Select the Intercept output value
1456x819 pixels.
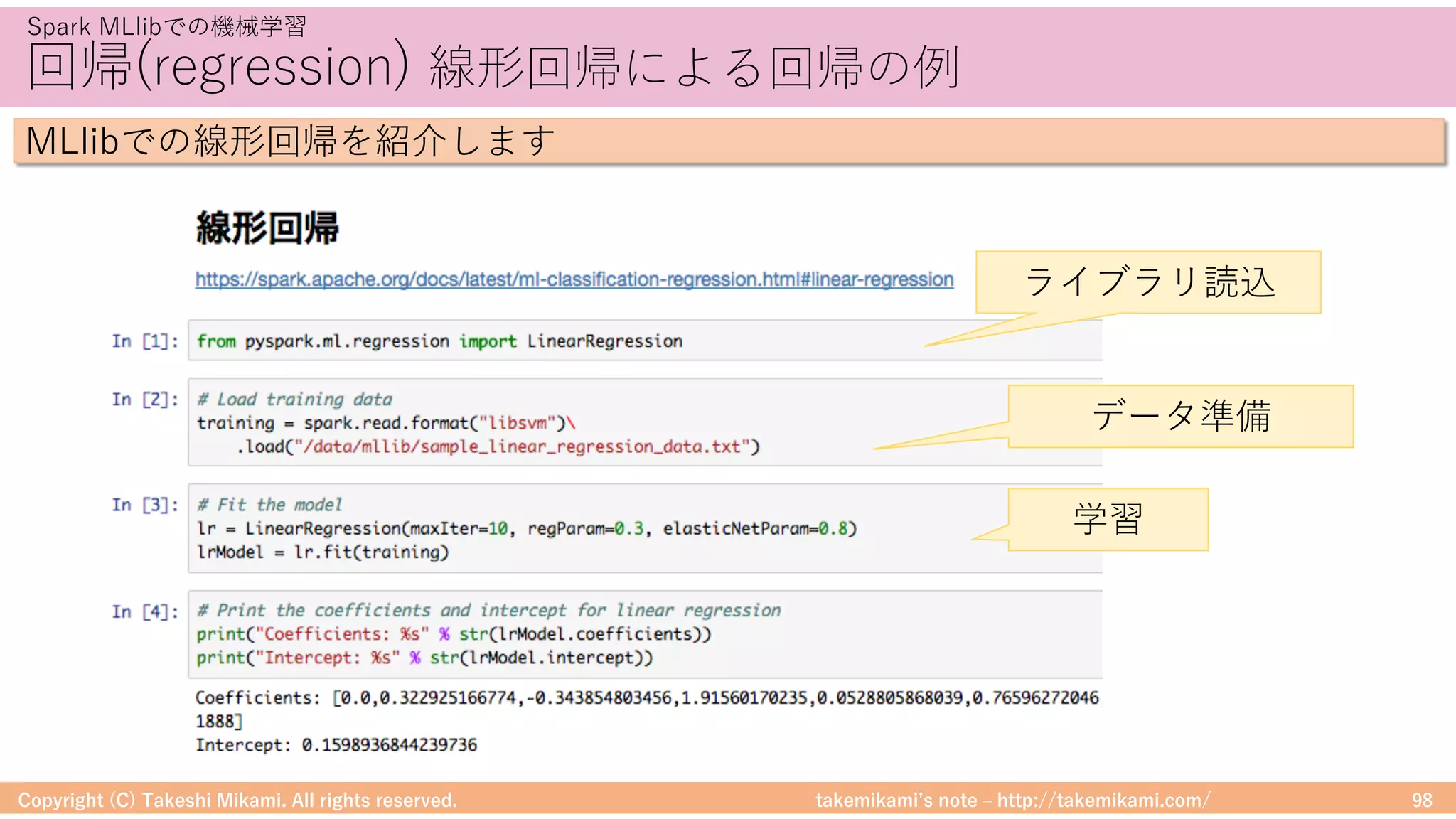389,745
